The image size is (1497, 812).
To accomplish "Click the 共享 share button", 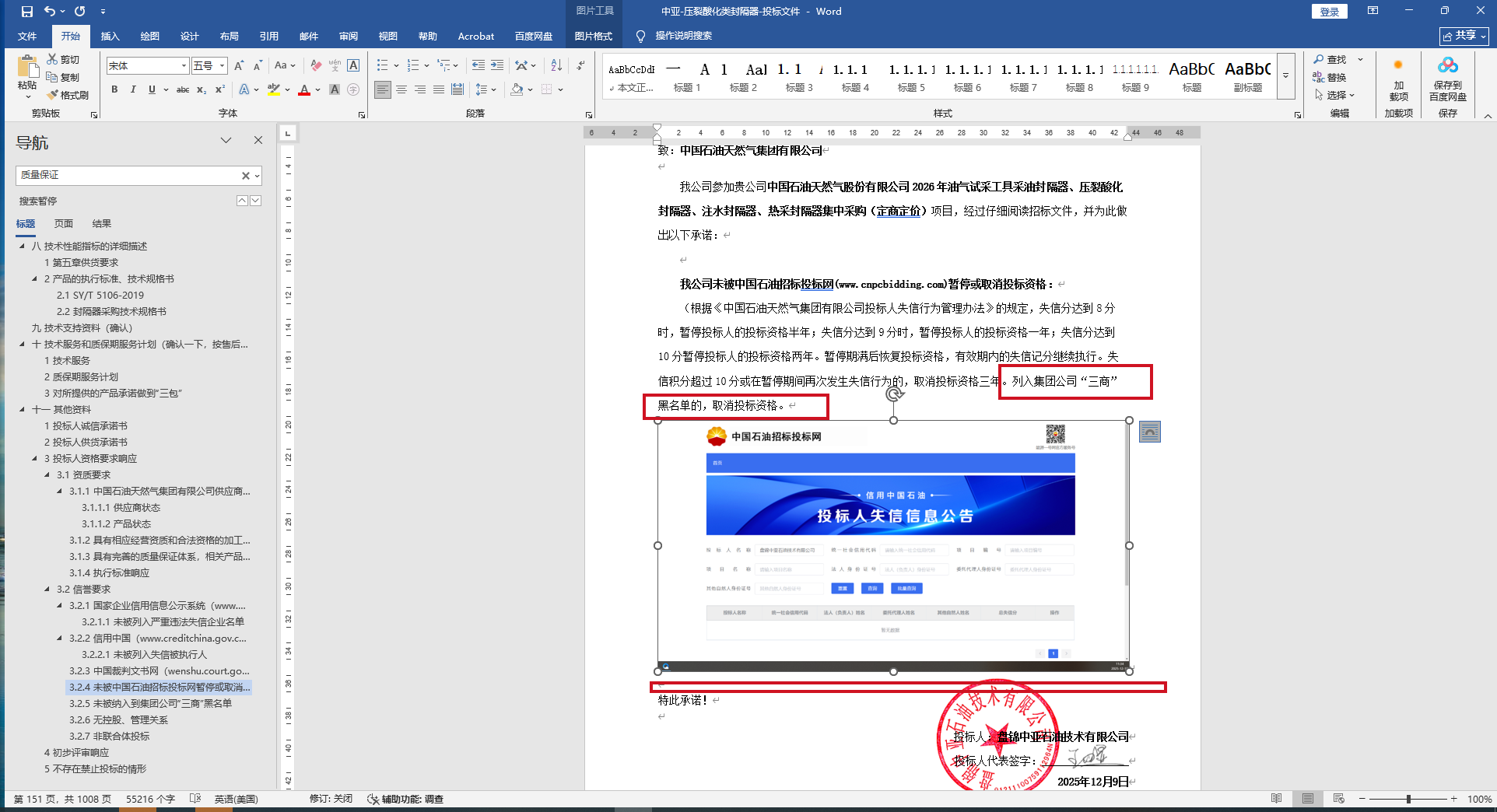I will 1464,36.
